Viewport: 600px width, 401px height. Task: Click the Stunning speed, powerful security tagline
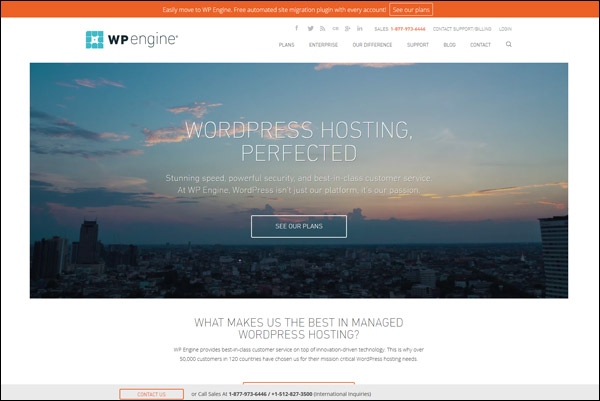click(x=299, y=184)
